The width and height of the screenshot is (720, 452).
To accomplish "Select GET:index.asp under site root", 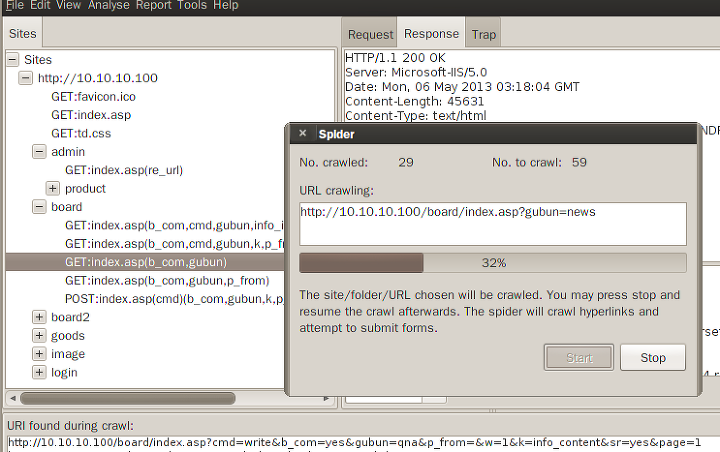I will [x=91, y=115].
